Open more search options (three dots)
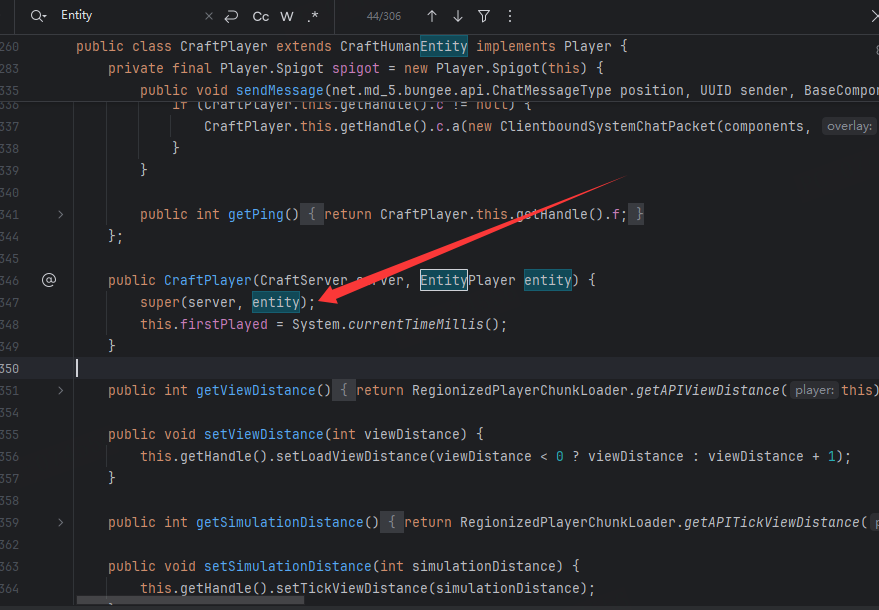Image resolution: width=879 pixels, height=610 pixels. point(510,16)
